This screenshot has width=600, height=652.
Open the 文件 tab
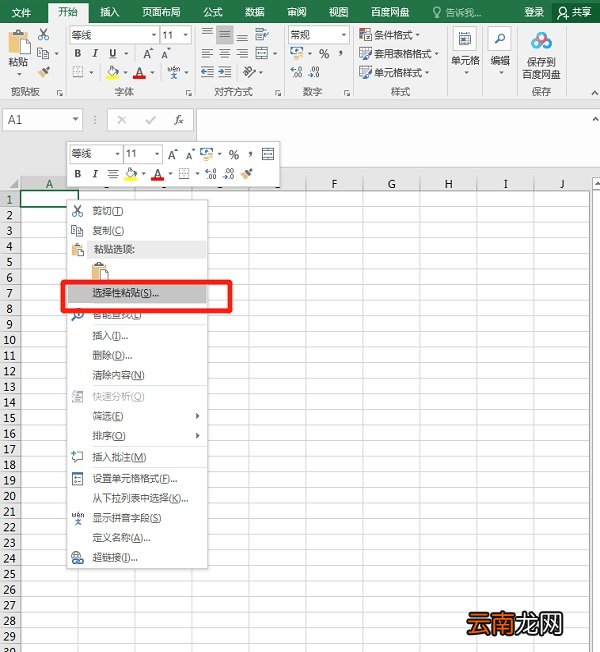21,12
